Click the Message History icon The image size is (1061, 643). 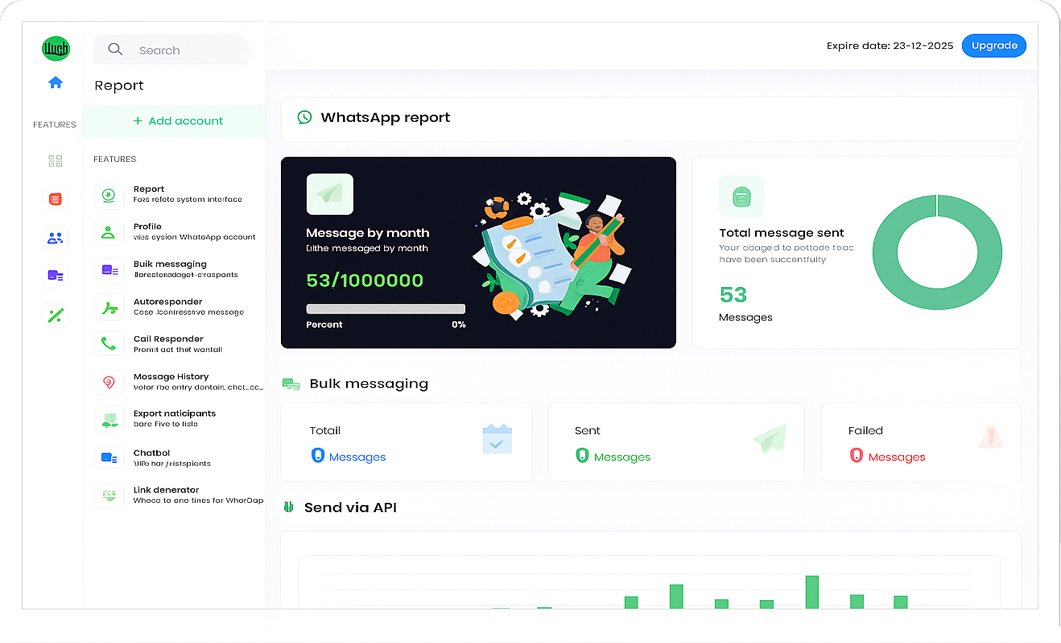tap(108, 382)
